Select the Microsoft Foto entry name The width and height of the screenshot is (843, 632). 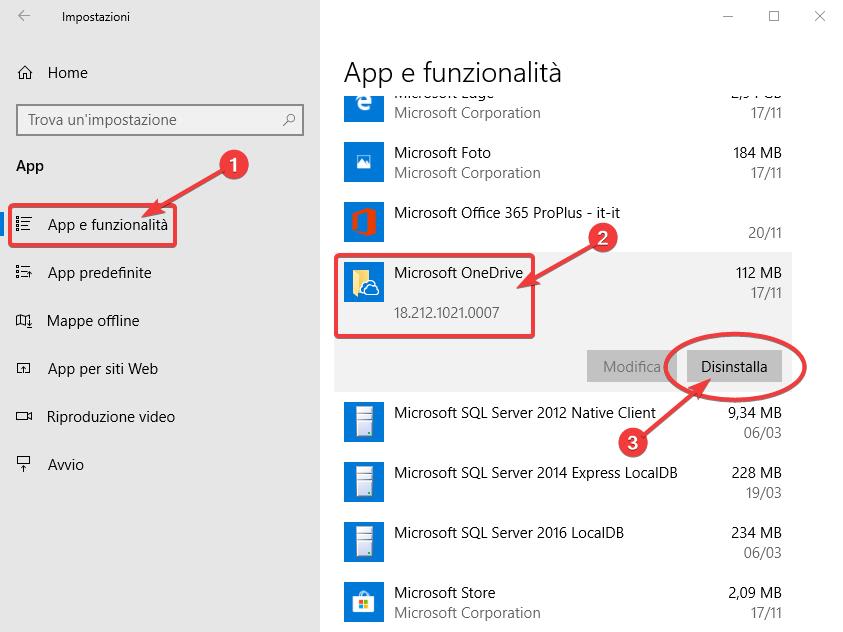click(x=442, y=153)
